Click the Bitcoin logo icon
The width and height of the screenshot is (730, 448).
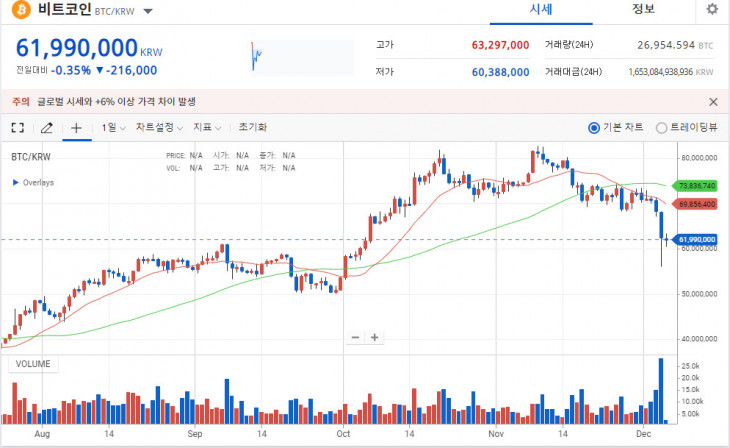21,10
